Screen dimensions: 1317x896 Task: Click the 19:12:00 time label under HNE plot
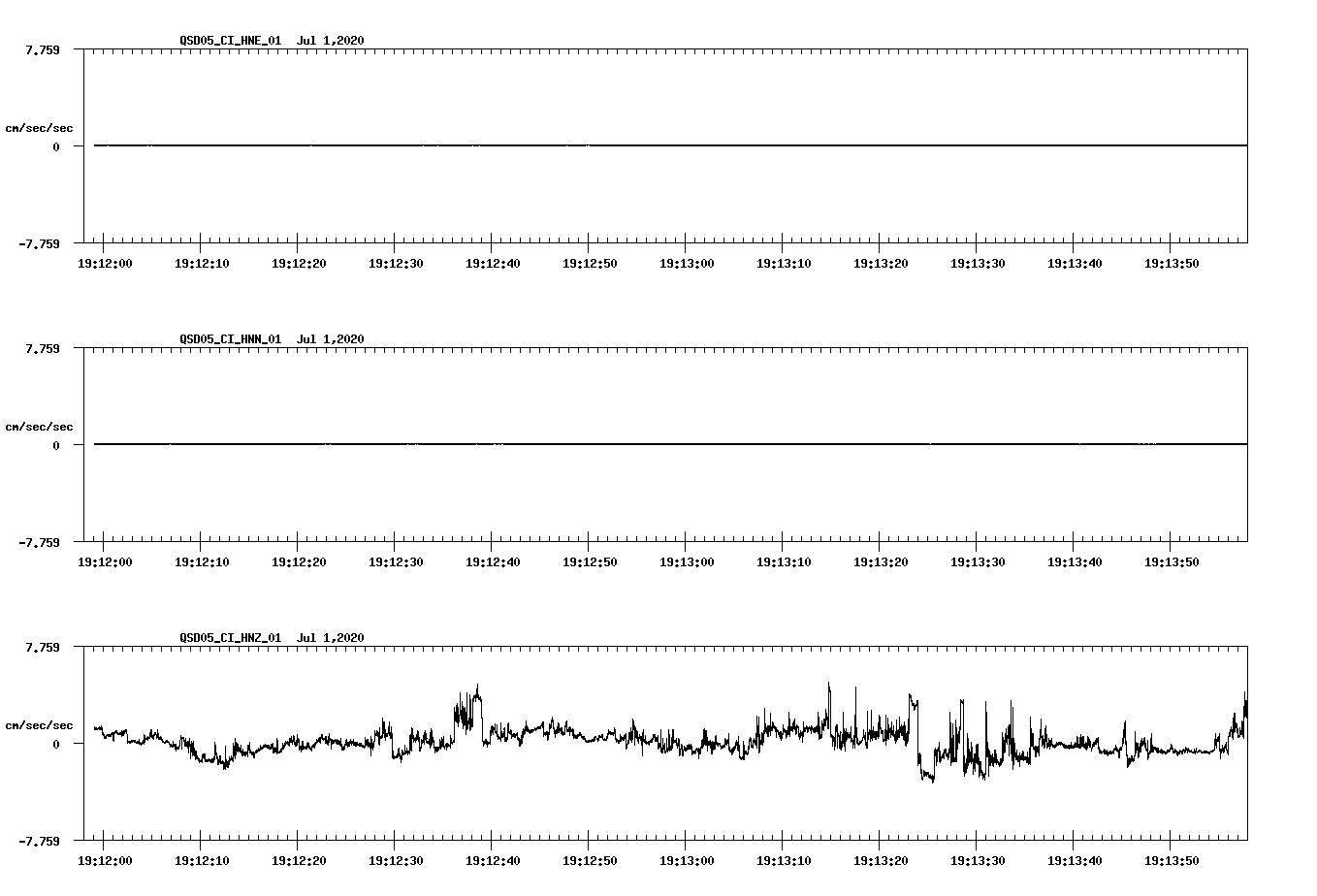(105, 263)
